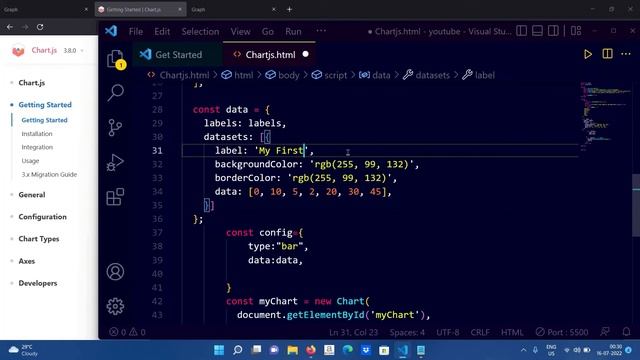Click label in the breadcrumb

[x=484, y=75]
